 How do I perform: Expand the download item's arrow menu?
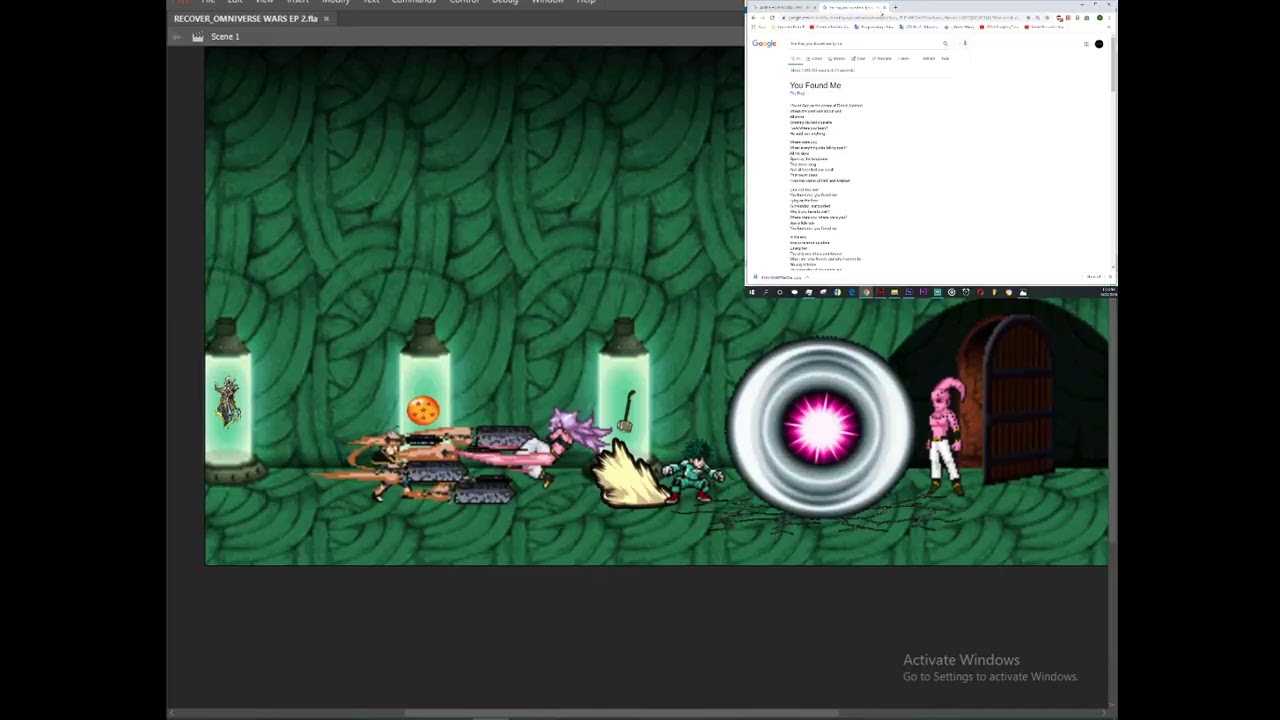(807, 277)
